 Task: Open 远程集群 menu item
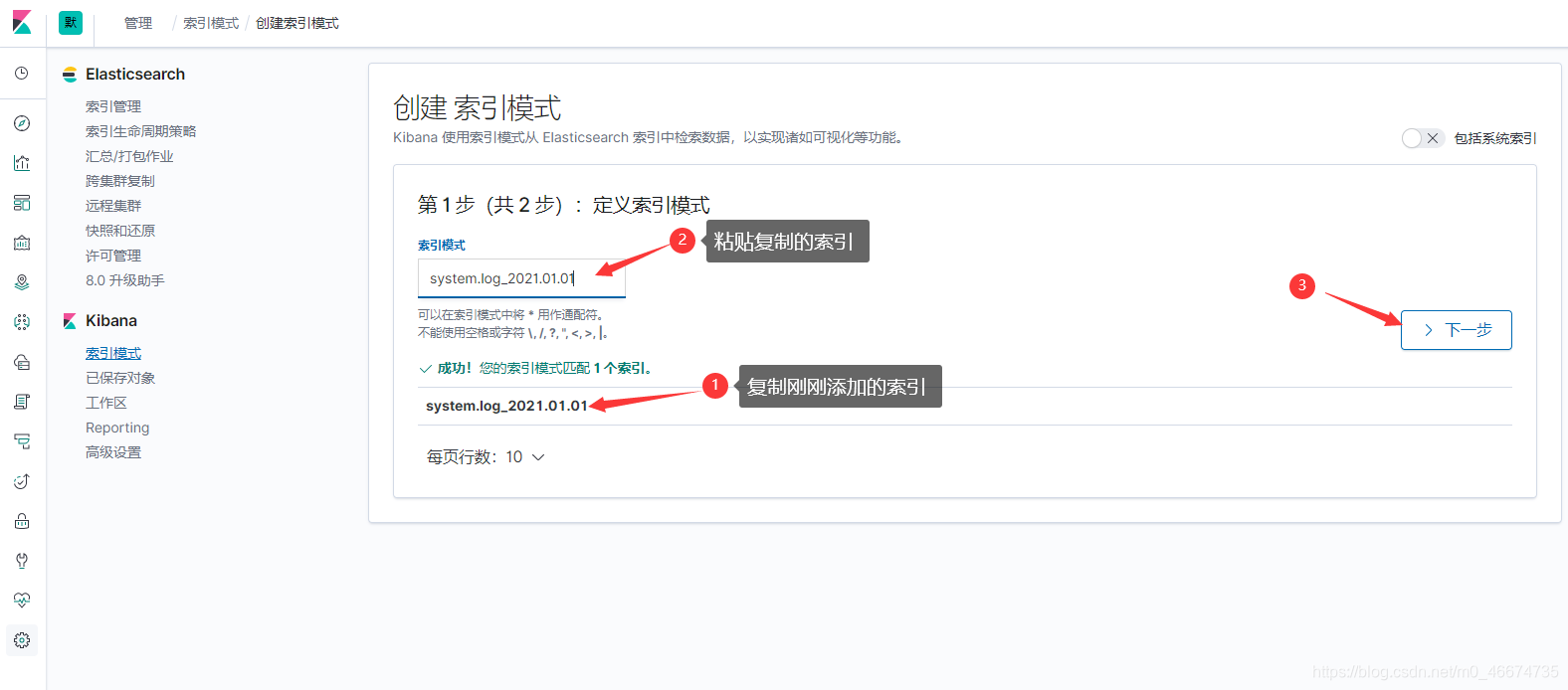pyautogui.click(x=113, y=206)
